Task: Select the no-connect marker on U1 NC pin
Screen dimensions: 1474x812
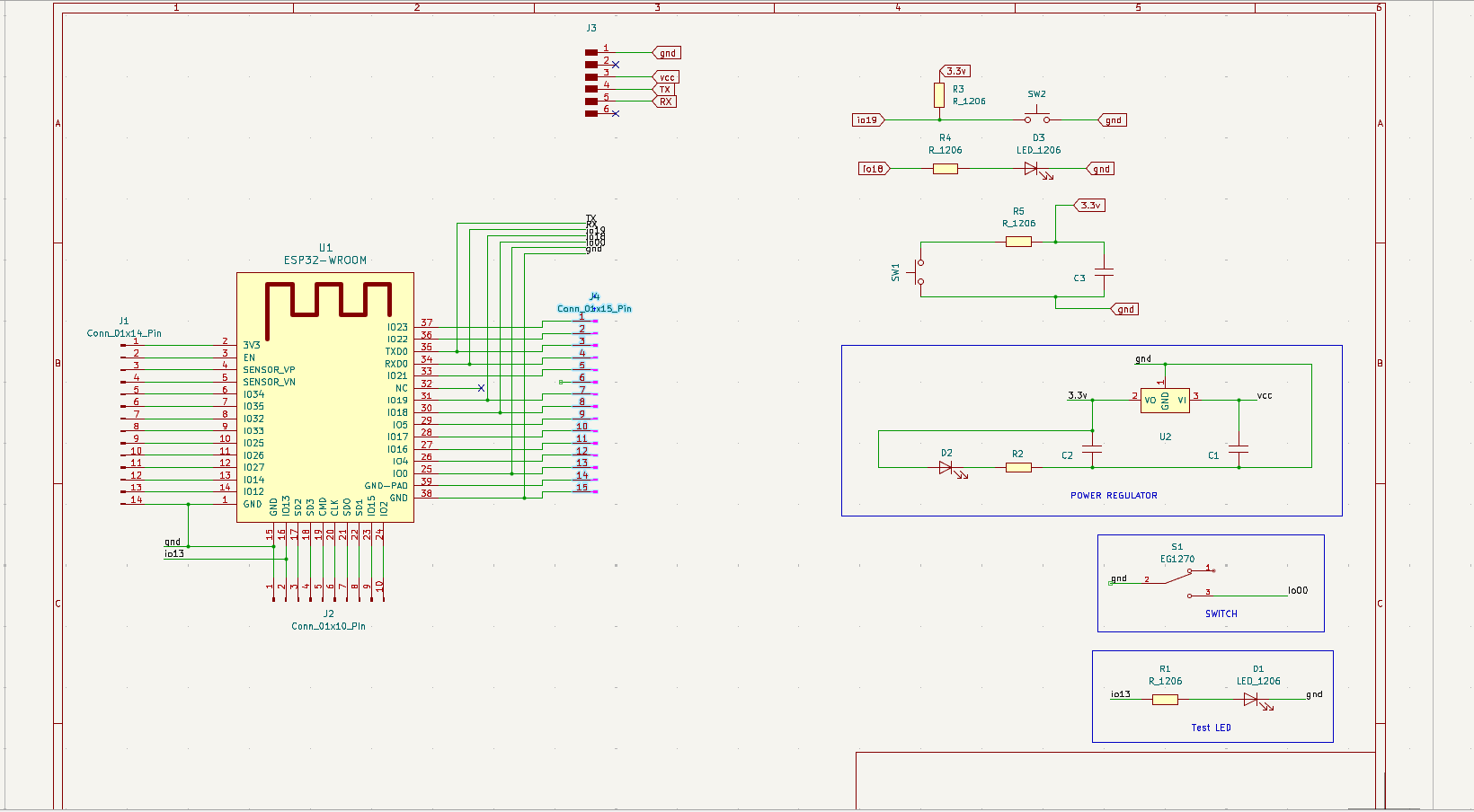Action: click(x=481, y=388)
